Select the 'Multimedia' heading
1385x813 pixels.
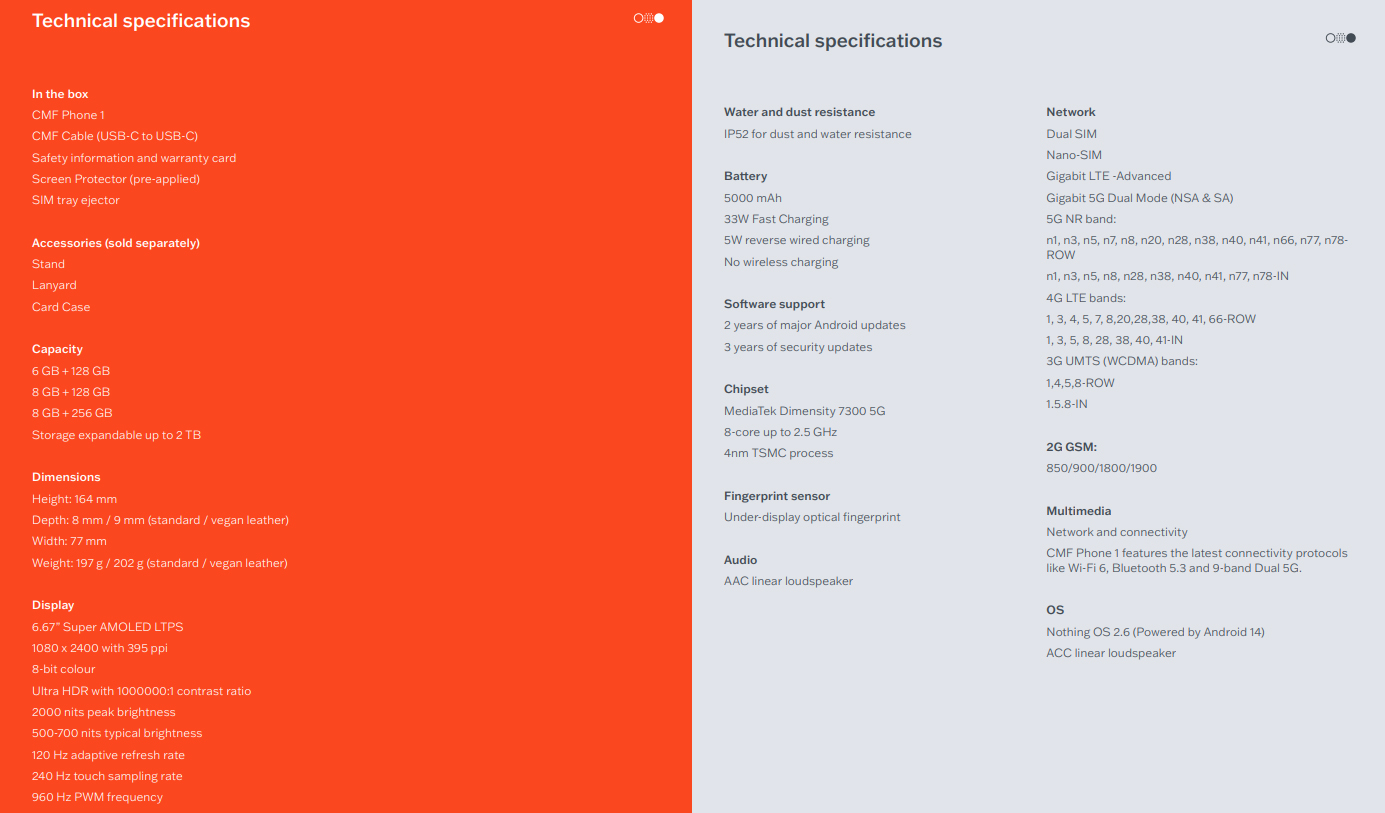(x=1079, y=511)
